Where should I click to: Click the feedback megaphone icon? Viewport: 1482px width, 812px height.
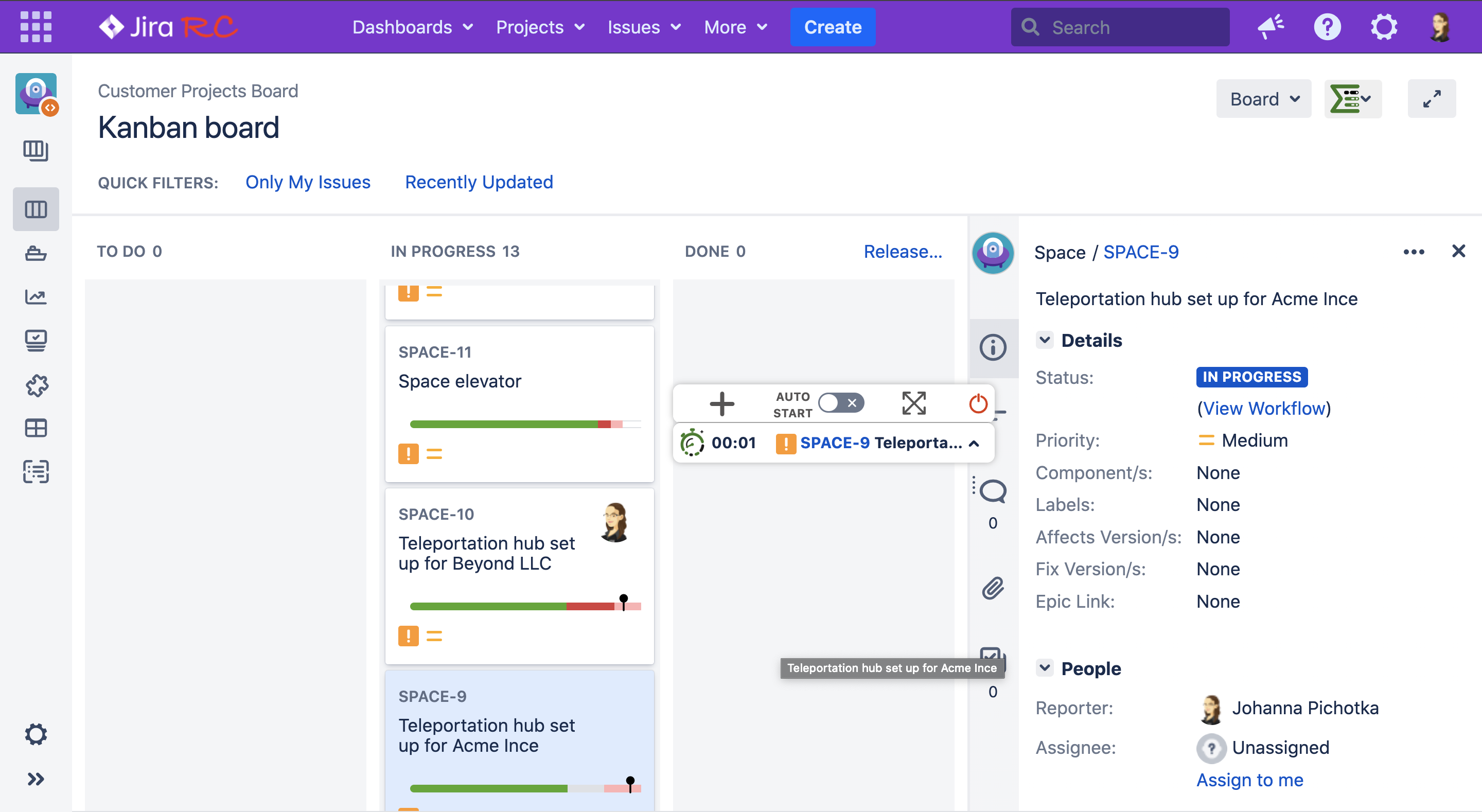(1269, 27)
